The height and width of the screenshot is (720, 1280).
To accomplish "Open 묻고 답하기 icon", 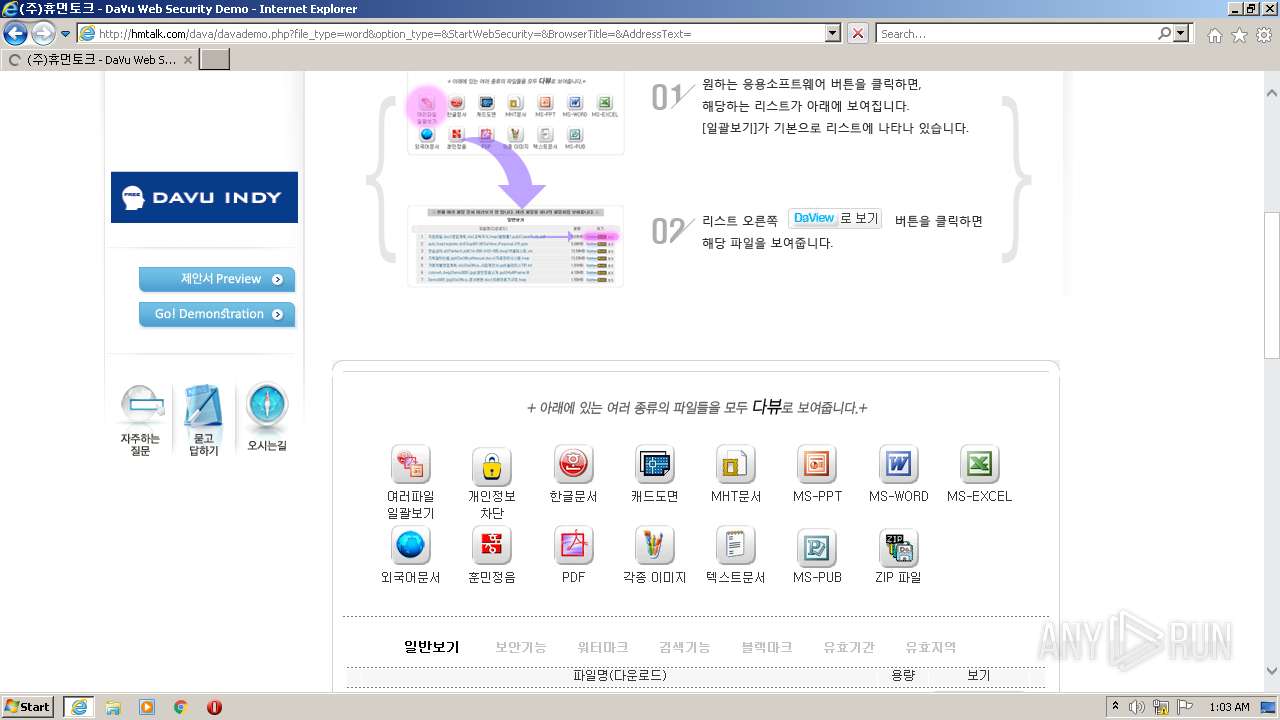I will tap(203, 420).
